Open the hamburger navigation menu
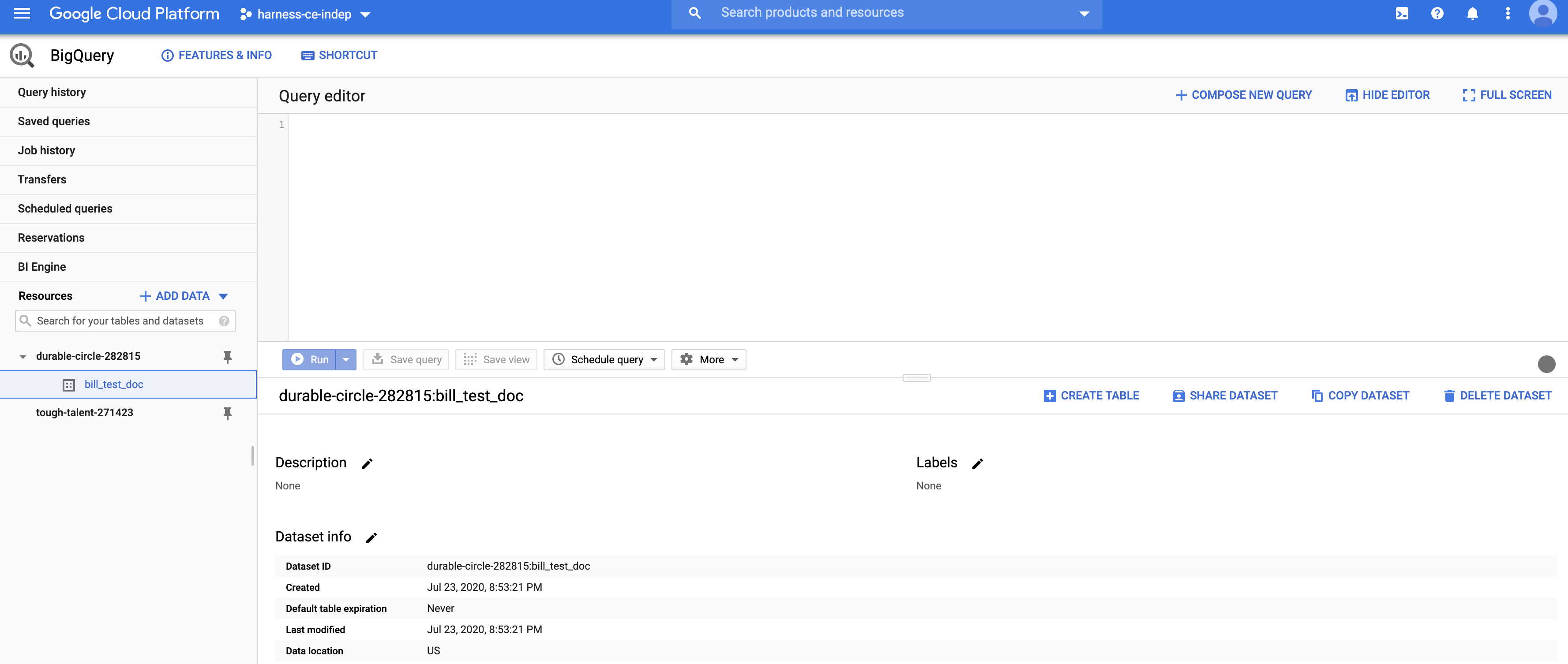Viewport: 1568px width, 664px height. pyautogui.click(x=22, y=13)
